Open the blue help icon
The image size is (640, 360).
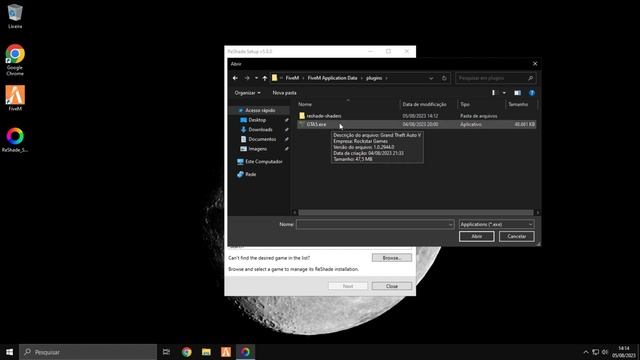(532, 93)
